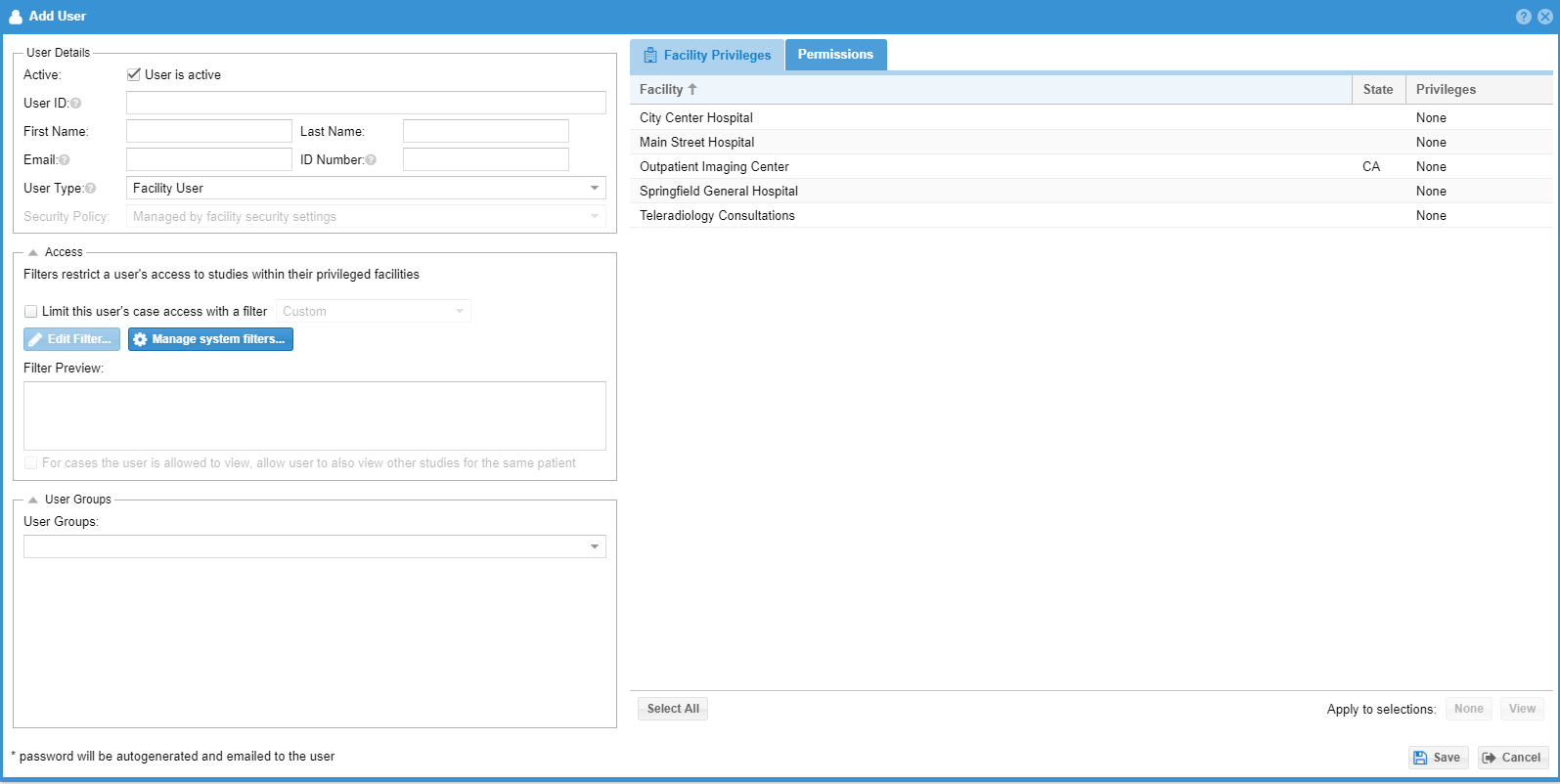Select Springfield General Hospital row
This screenshot has width=1560, height=784.
pyautogui.click(x=1091, y=191)
